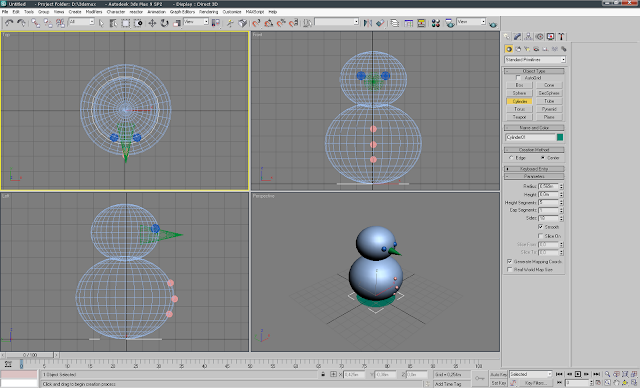
Task: Select the Cameras category button
Action: (536, 49)
